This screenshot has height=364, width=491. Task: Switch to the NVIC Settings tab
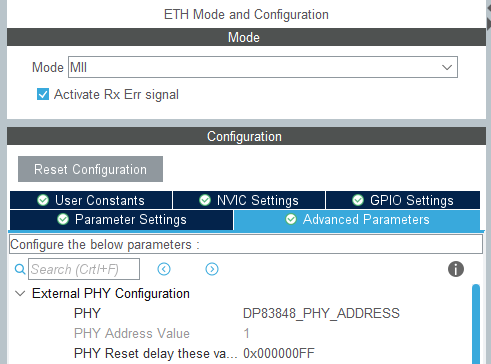pyautogui.click(x=249, y=200)
